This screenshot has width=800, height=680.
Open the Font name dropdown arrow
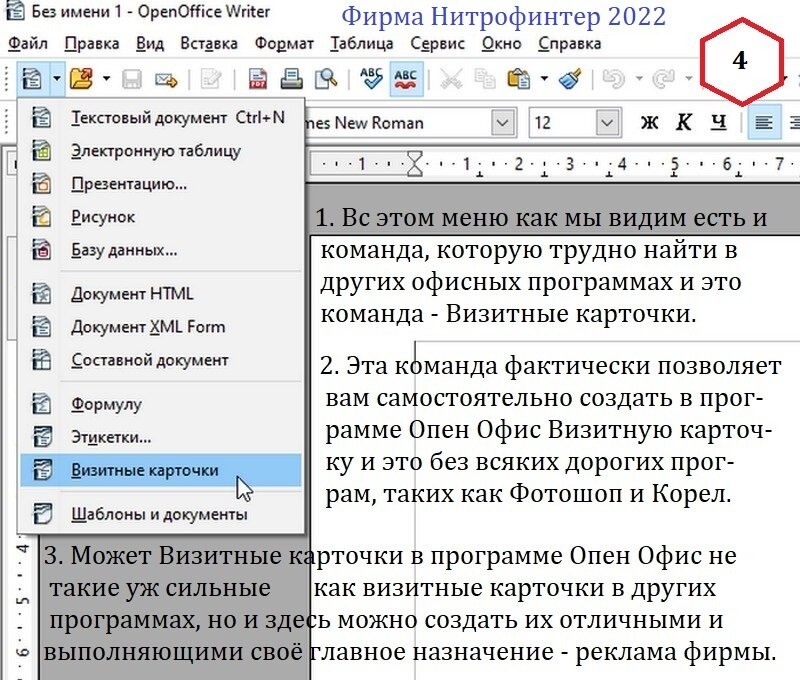click(503, 122)
